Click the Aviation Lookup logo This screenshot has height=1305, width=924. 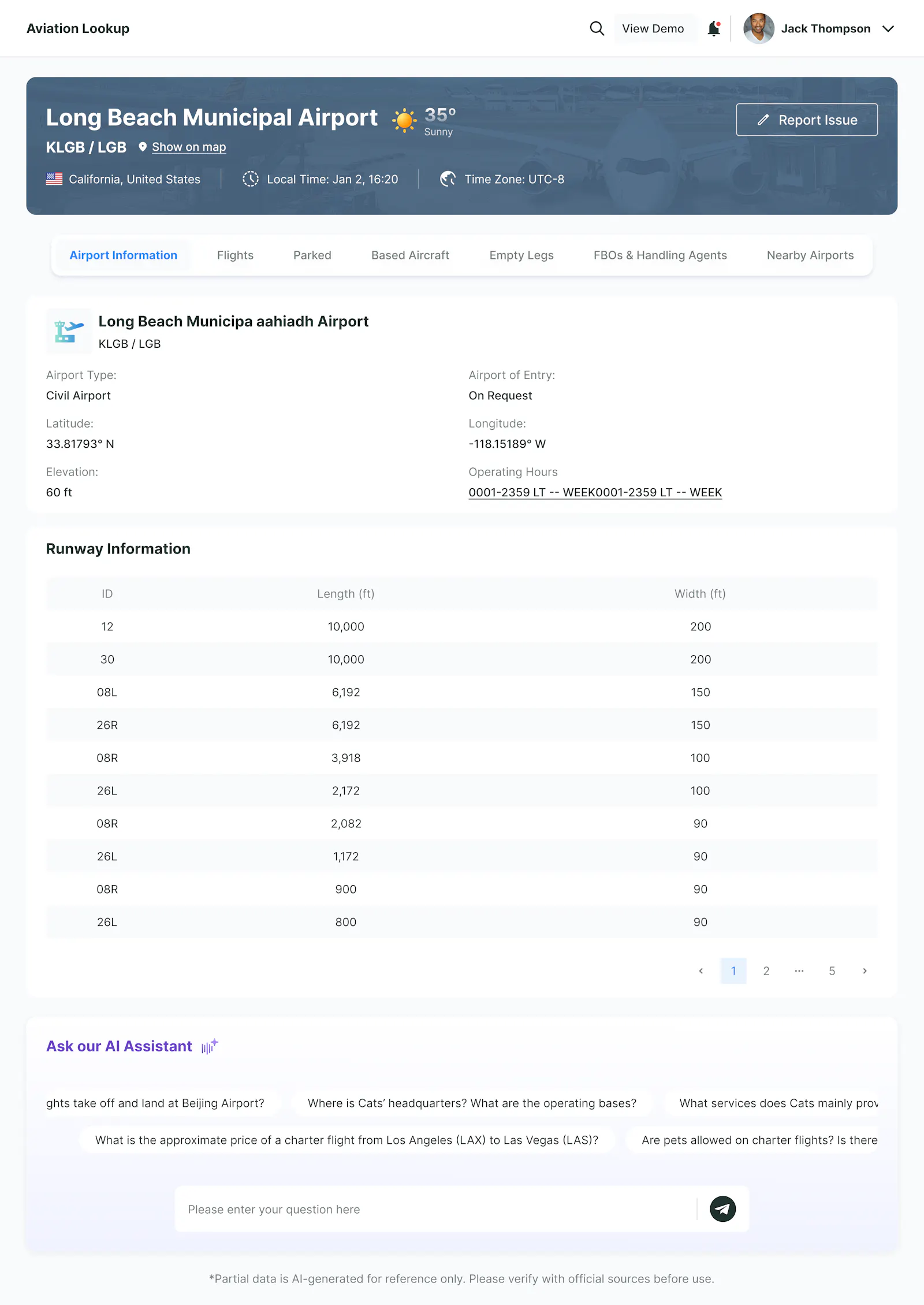click(x=78, y=28)
